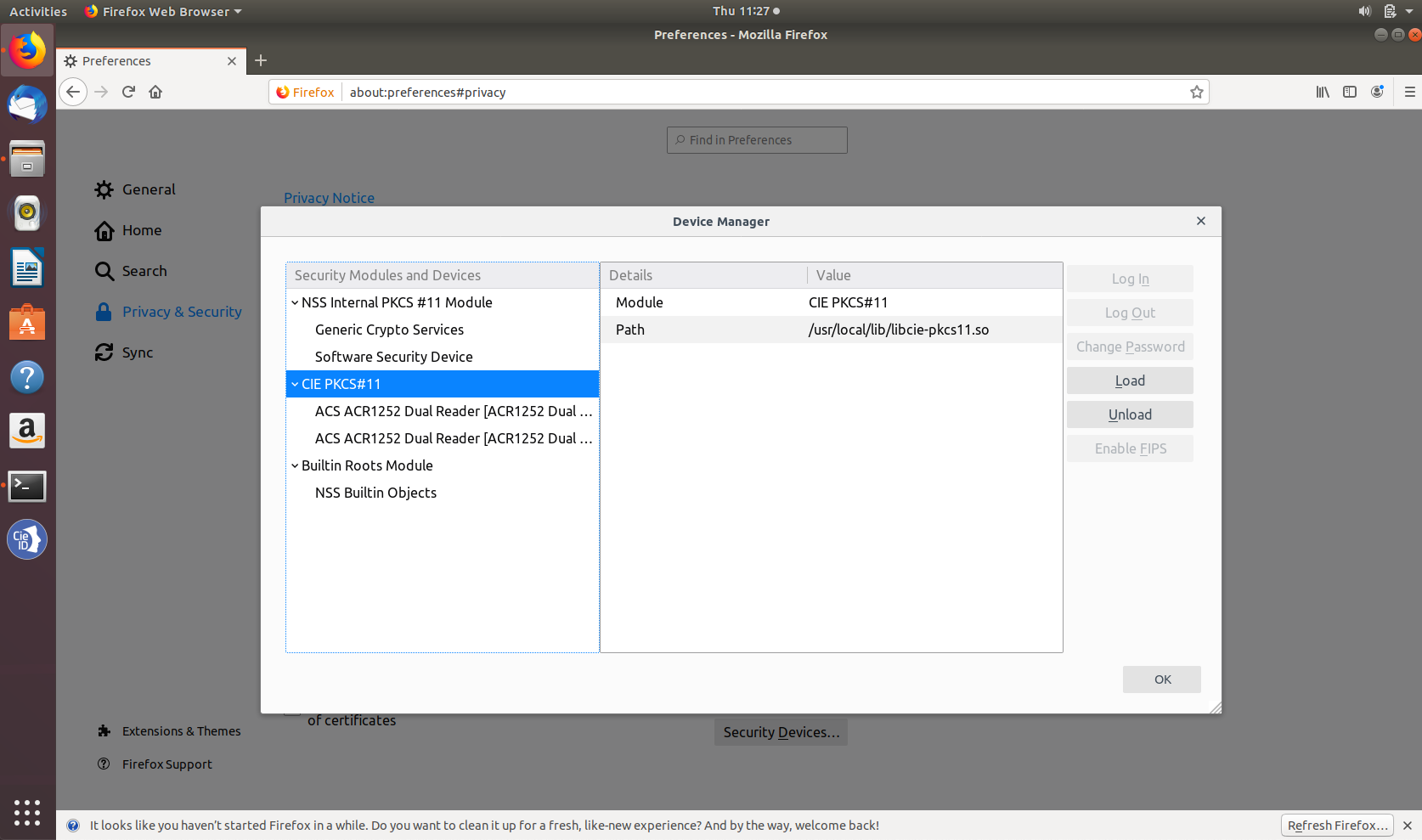Image resolution: width=1422 pixels, height=840 pixels.
Task: Select the Module row in details
Action: 832,302
